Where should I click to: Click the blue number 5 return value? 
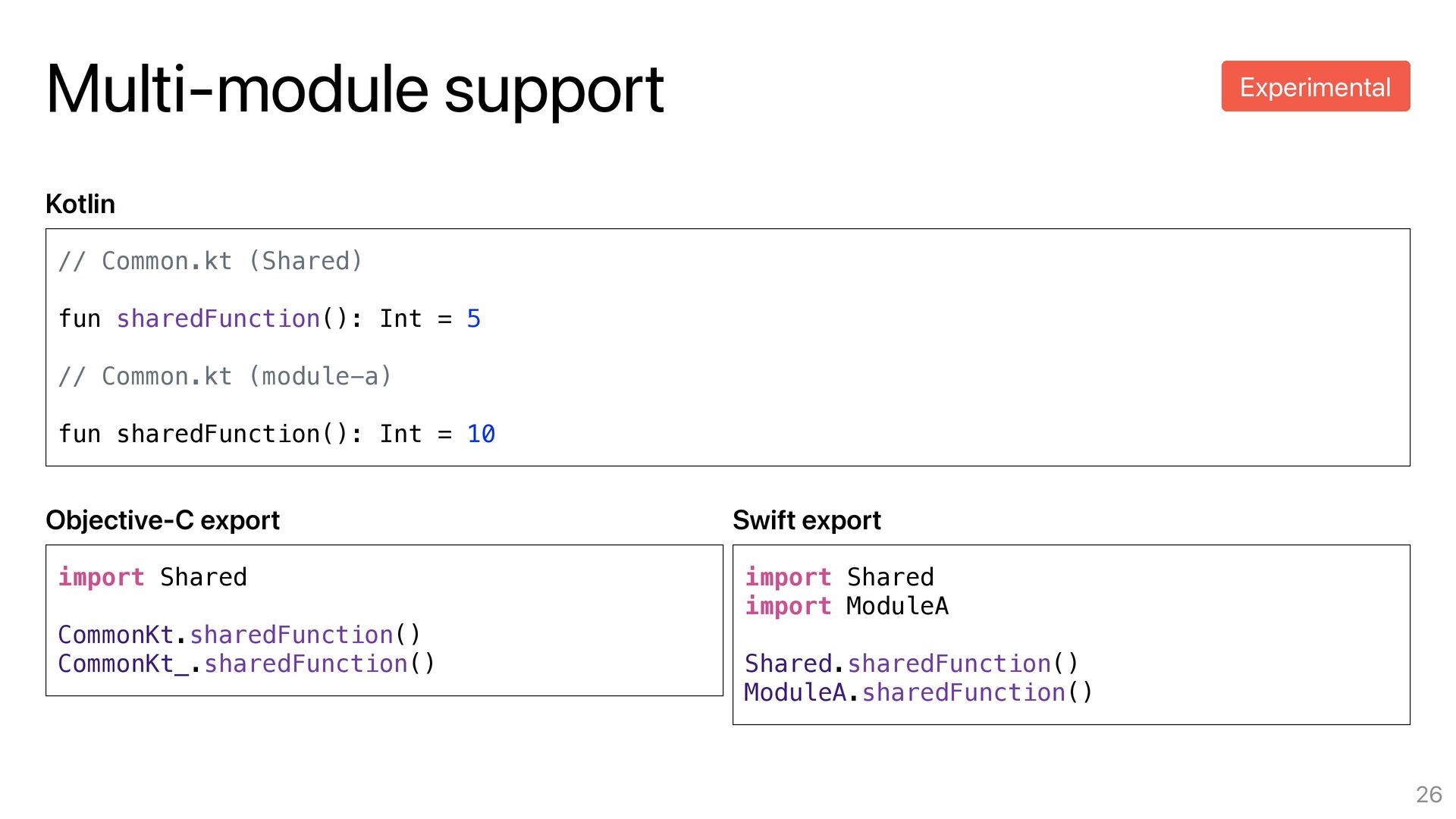click(x=473, y=318)
